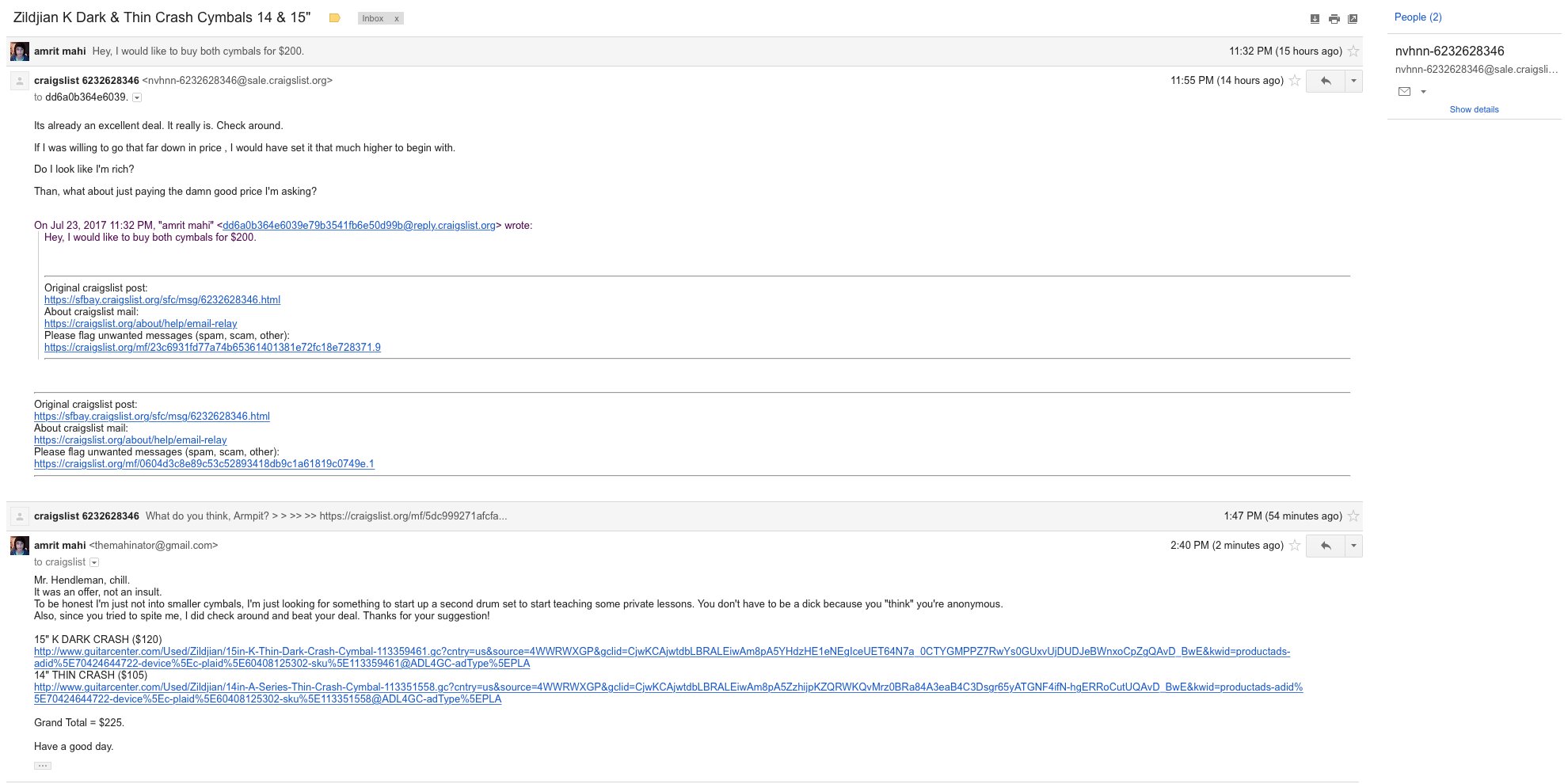Click the line 'If I was willing to go that far down'
The image size is (1568, 784).
click(245, 148)
